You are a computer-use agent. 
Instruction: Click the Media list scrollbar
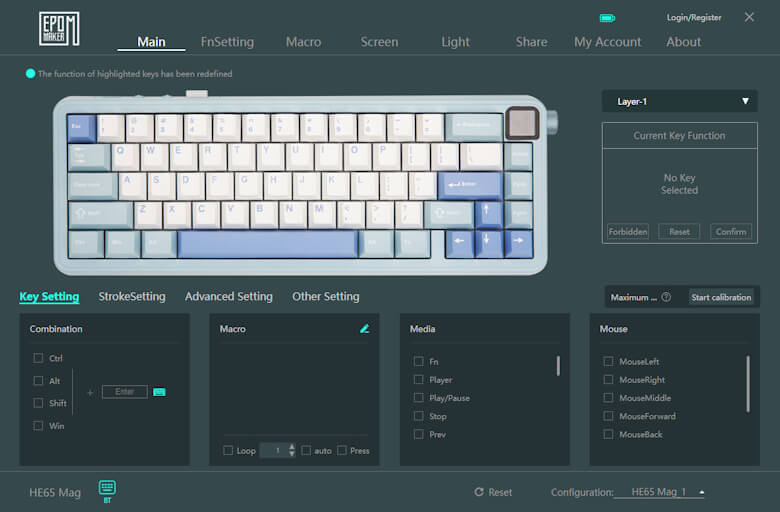[x=558, y=366]
